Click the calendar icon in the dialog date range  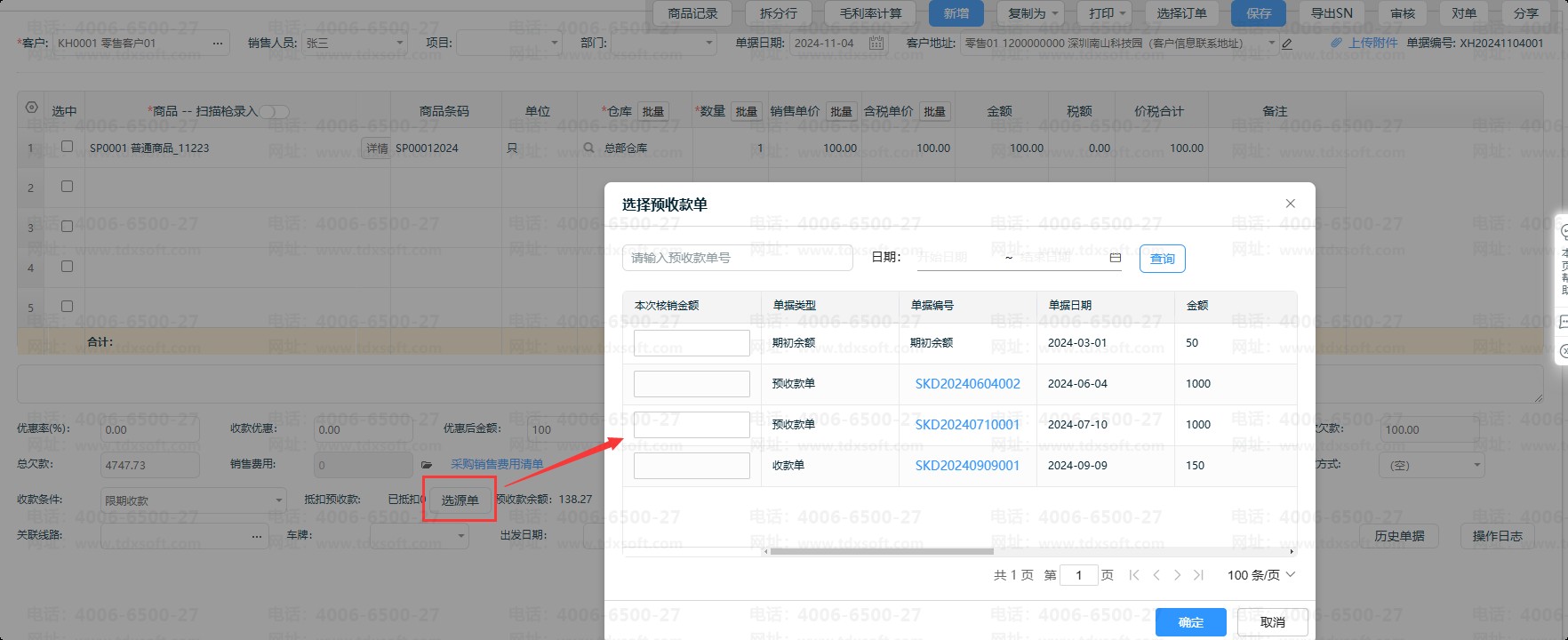(x=1115, y=258)
